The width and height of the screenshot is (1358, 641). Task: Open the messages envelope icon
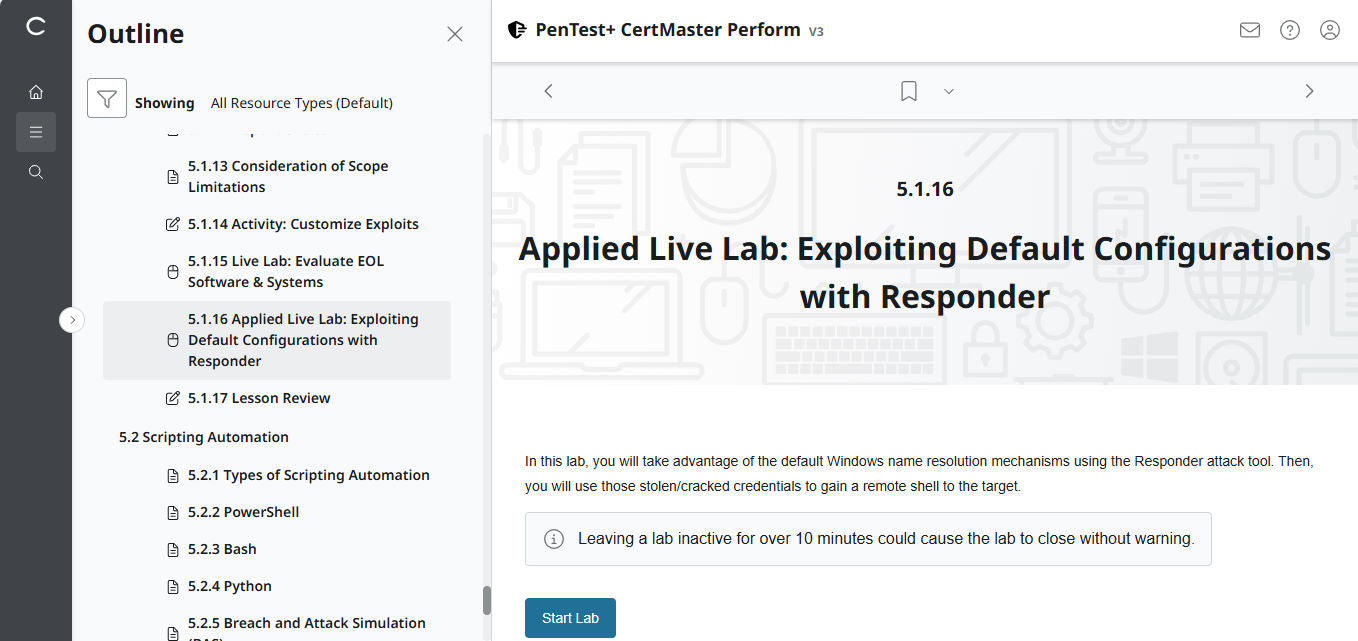(1249, 30)
